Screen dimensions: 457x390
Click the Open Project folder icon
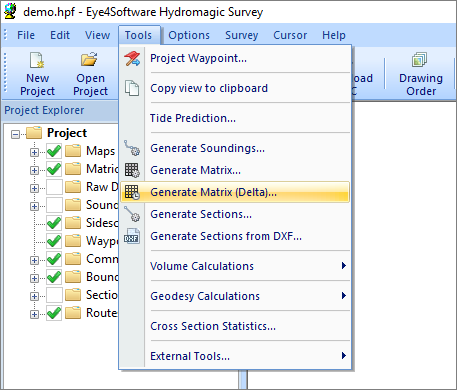click(89, 60)
